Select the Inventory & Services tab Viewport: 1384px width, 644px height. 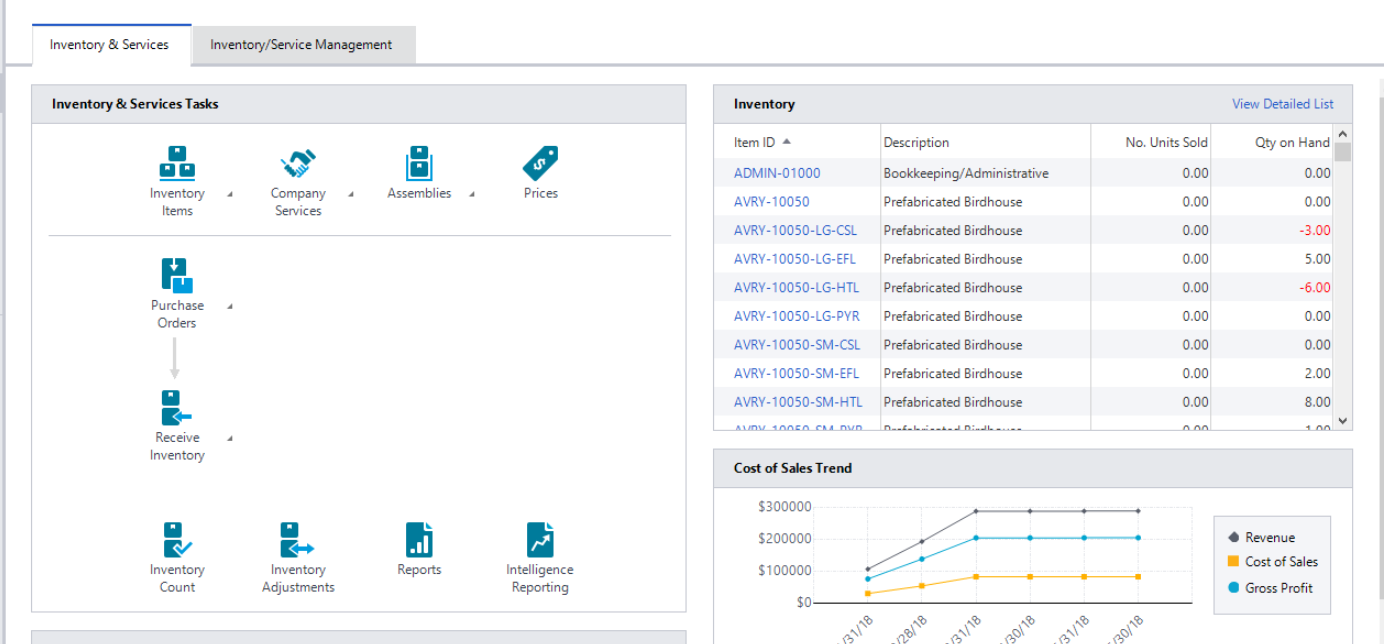[109, 45]
